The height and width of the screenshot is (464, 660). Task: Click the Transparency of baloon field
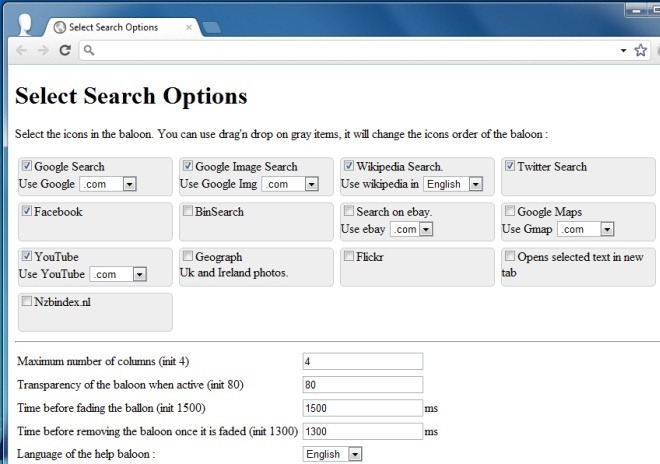362,384
